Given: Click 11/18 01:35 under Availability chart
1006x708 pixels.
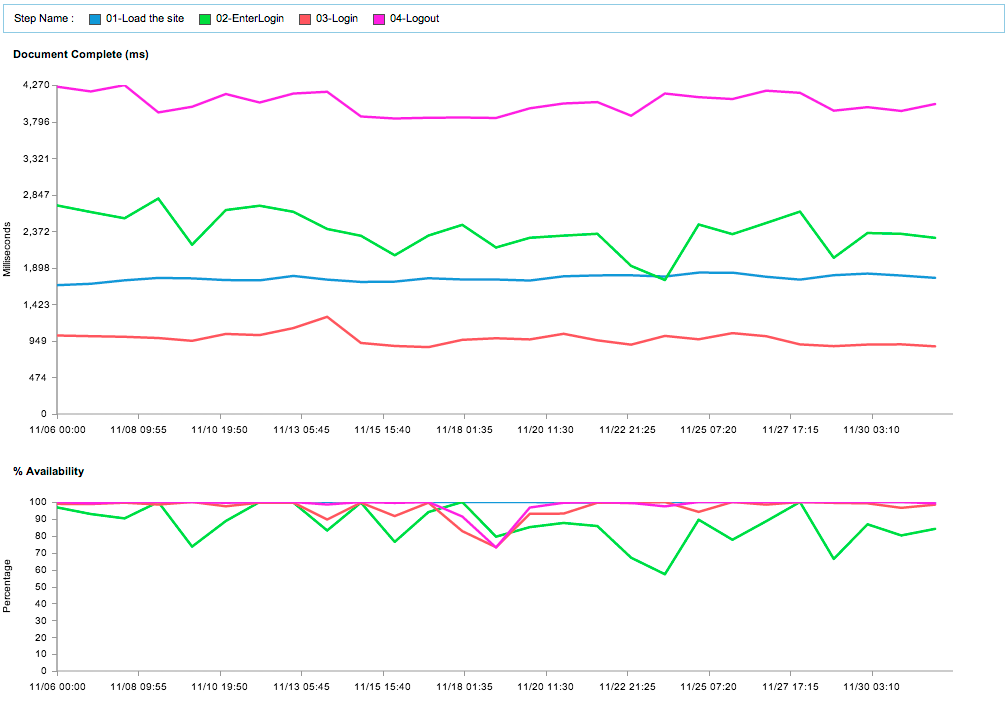Looking at the screenshot, I should click(465, 687).
